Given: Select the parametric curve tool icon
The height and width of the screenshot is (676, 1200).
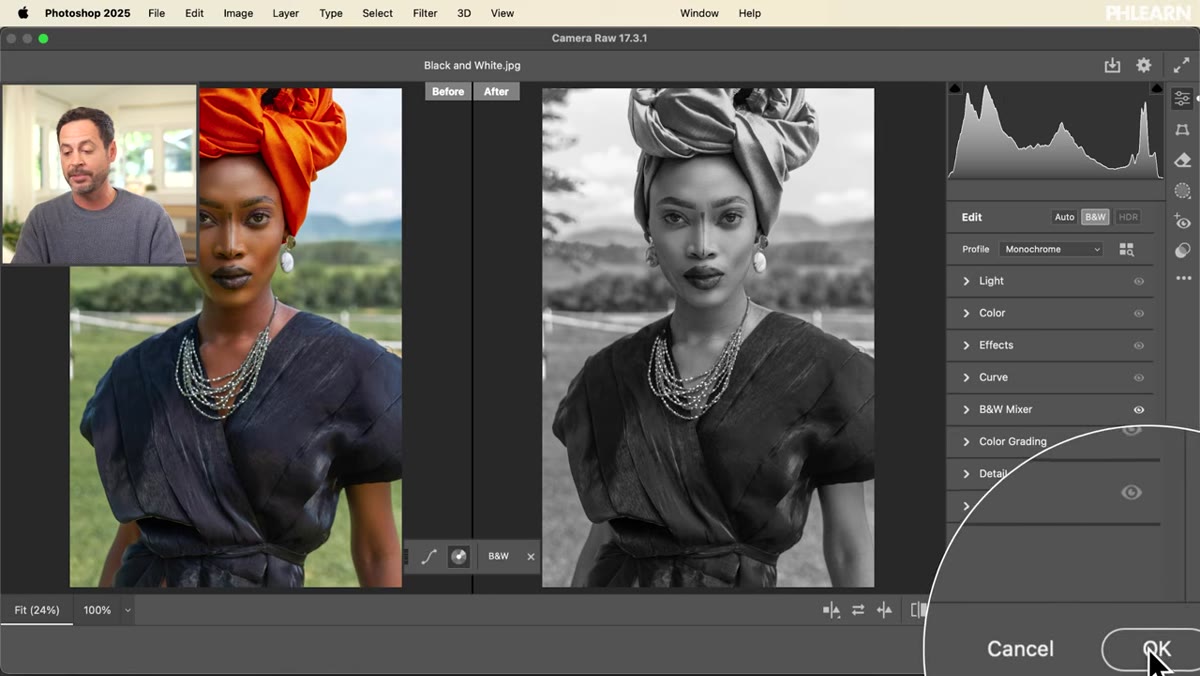Looking at the screenshot, I should [x=429, y=557].
